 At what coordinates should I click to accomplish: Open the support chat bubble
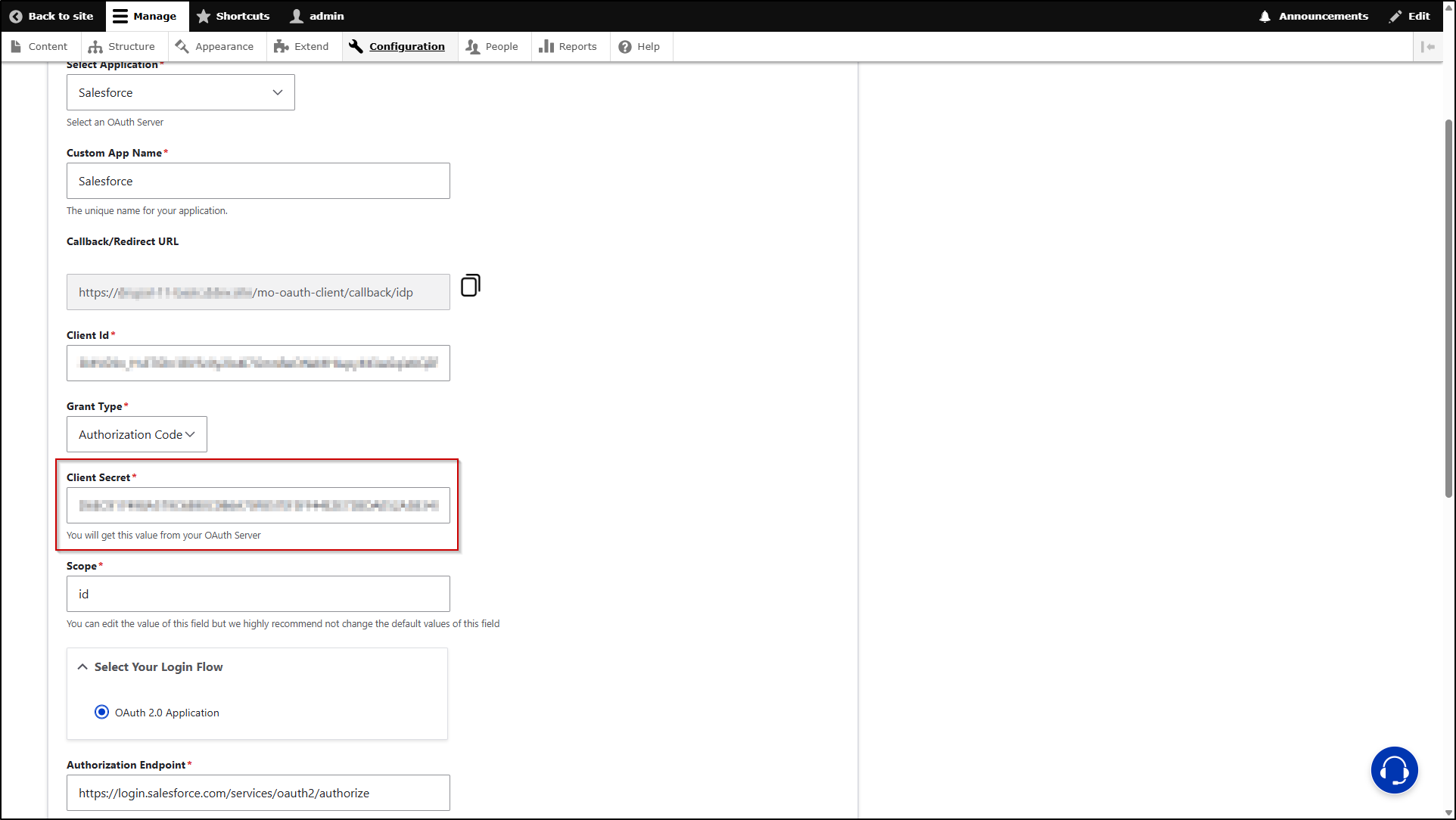(1395, 769)
